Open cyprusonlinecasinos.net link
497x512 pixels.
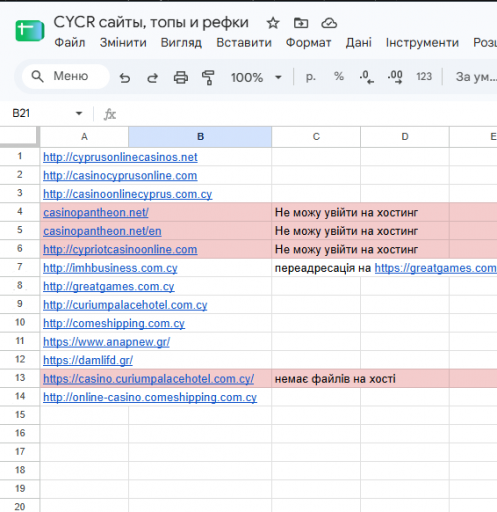(120, 157)
